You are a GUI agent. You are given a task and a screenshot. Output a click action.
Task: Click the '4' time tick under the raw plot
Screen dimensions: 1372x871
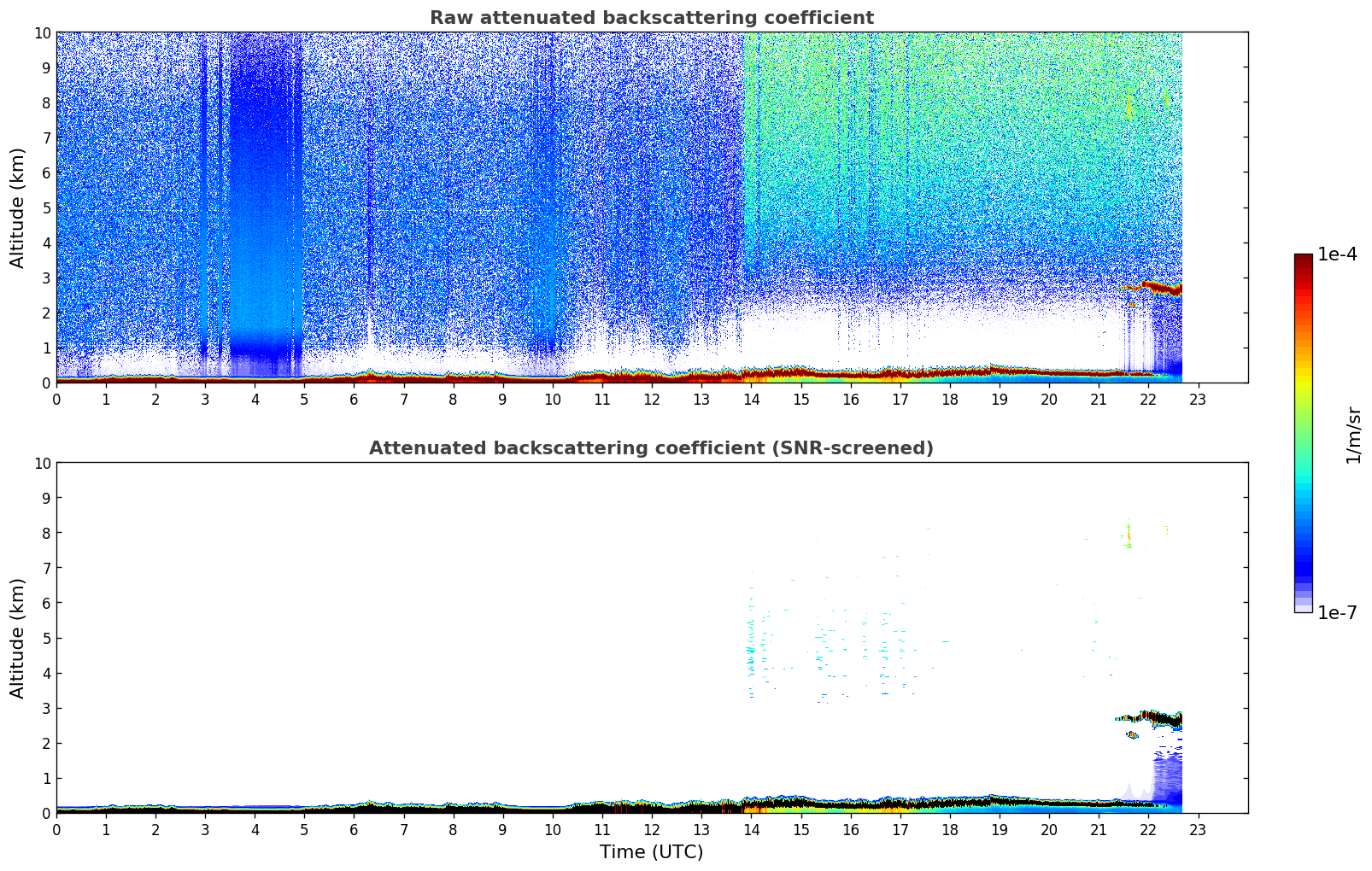pos(255,400)
